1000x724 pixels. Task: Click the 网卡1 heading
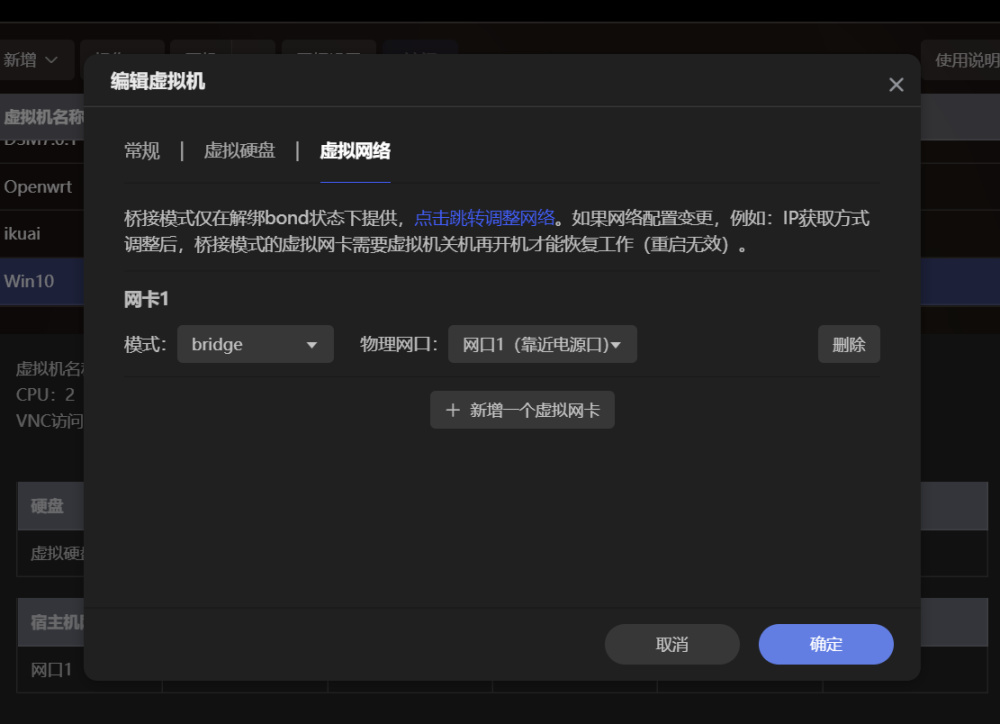point(146,299)
